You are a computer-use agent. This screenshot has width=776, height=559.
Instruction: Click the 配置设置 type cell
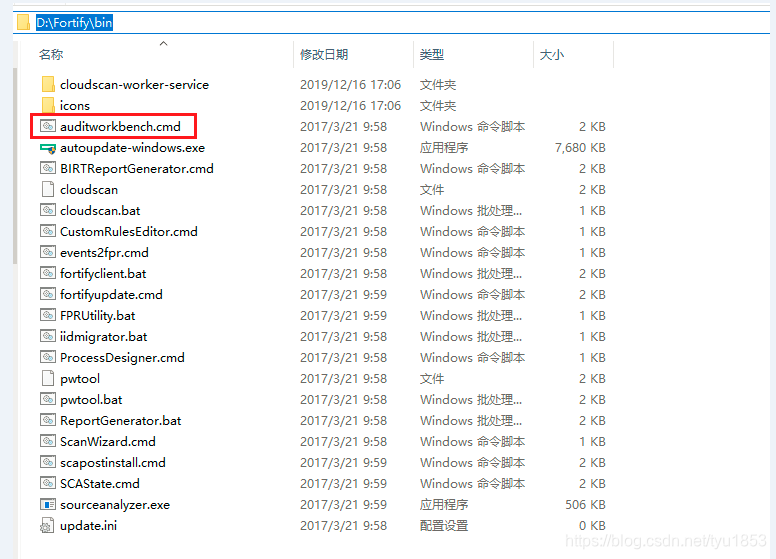(x=444, y=525)
